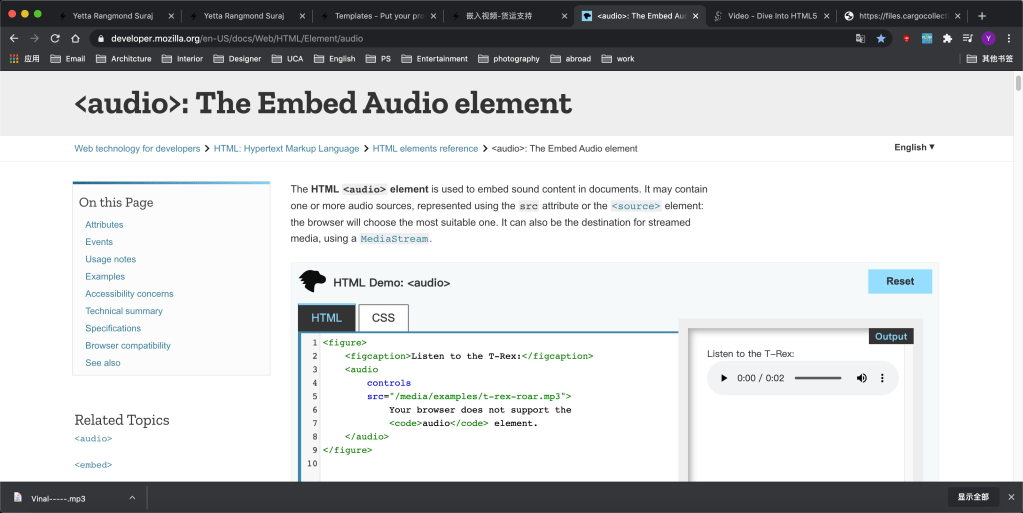
Task: Go to browser home page
Action: click(x=76, y=38)
